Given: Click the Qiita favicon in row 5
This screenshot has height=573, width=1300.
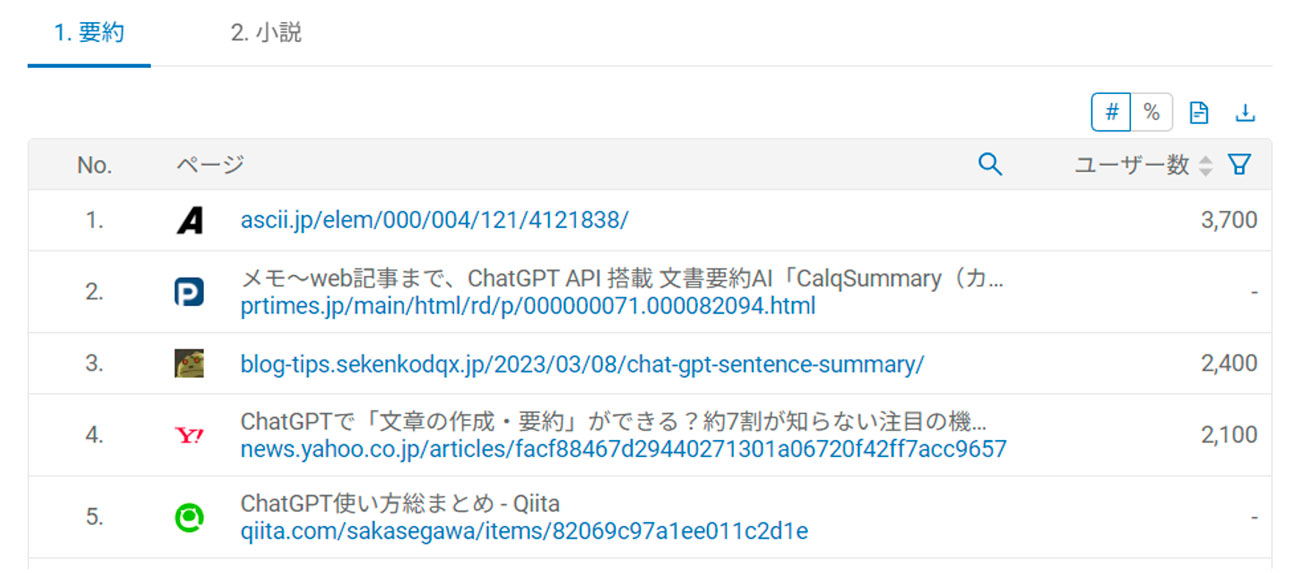Looking at the screenshot, I should 189,517.
